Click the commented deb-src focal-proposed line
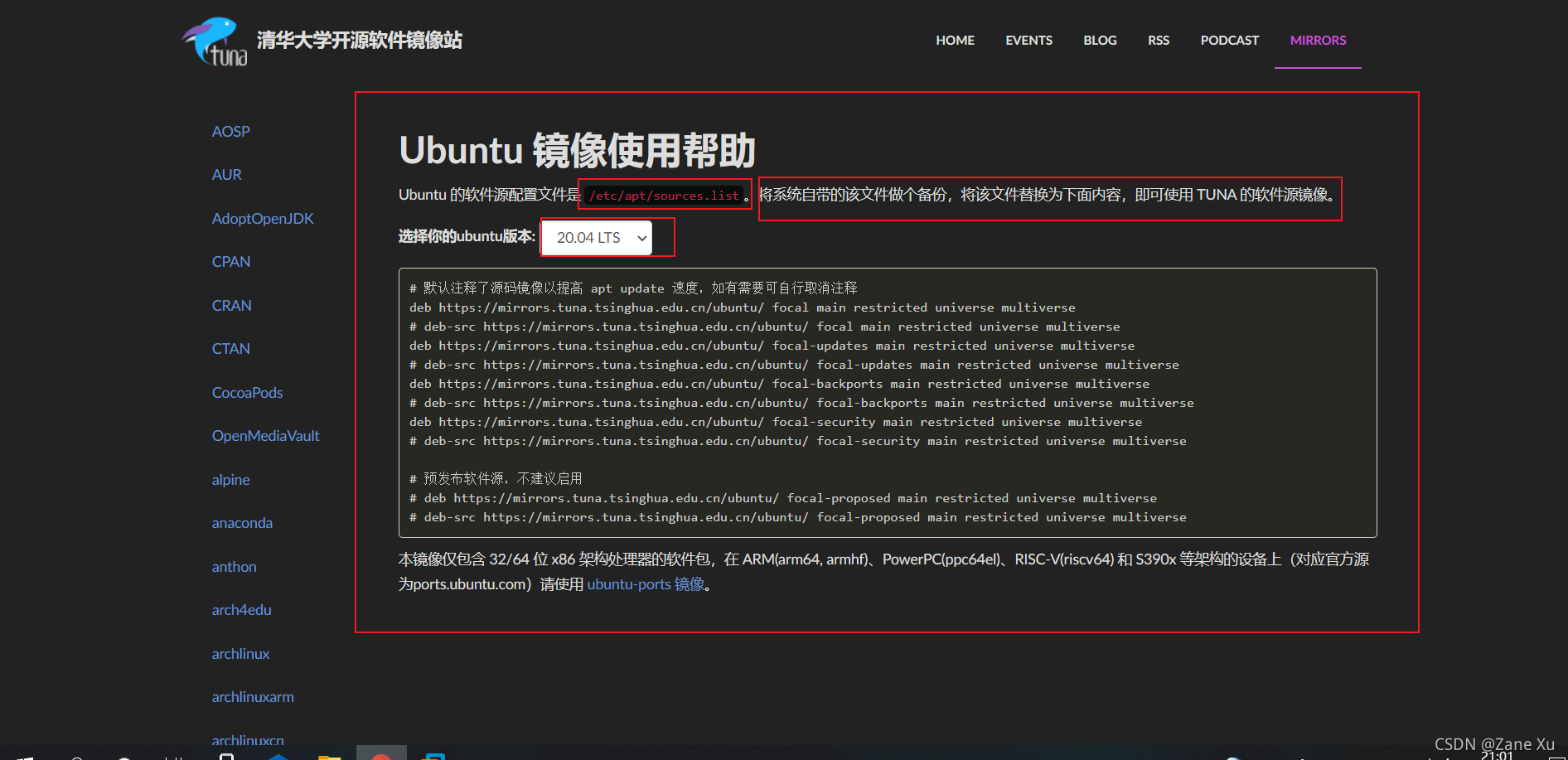This screenshot has height=760, width=1568. point(798,517)
